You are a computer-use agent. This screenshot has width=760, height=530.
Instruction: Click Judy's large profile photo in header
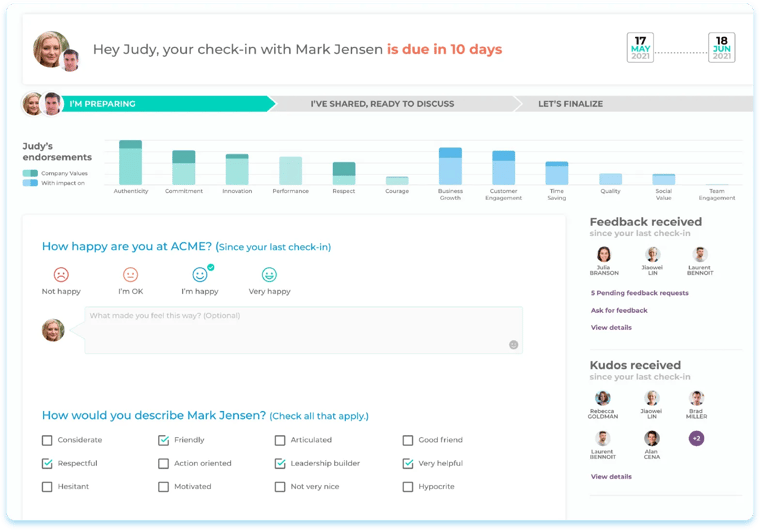(49, 49)
